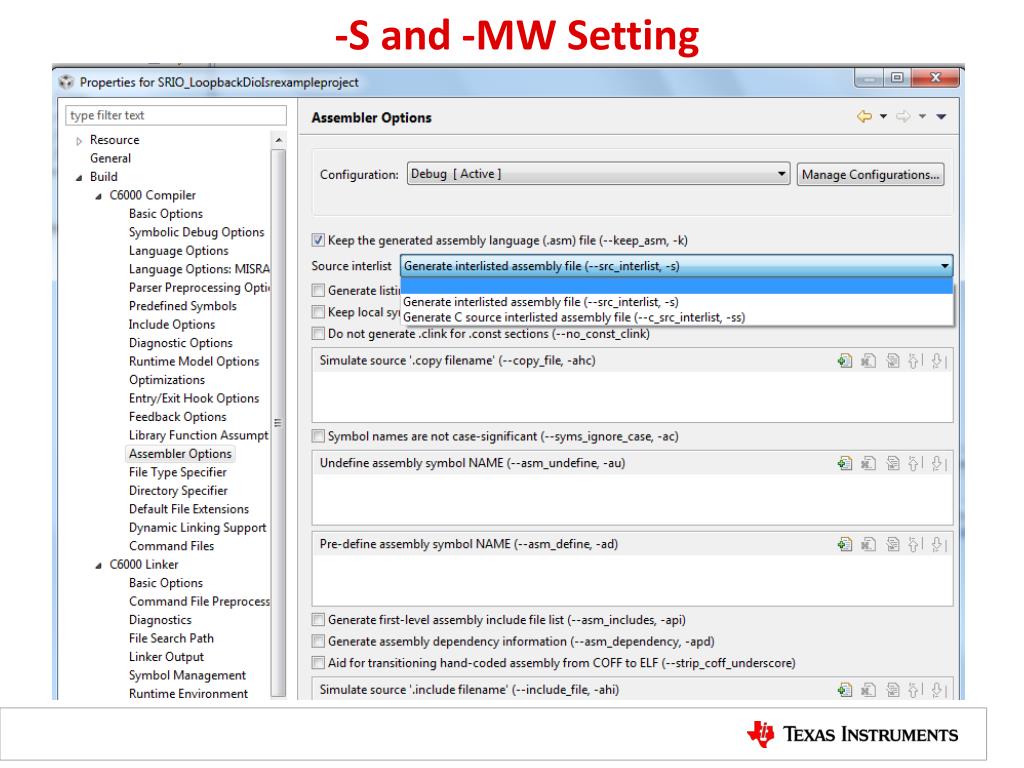Image resolution: width=1024 pixels, height=768 pixels.
Task: Select the blank Source interlist option
Action: [677, 286]
